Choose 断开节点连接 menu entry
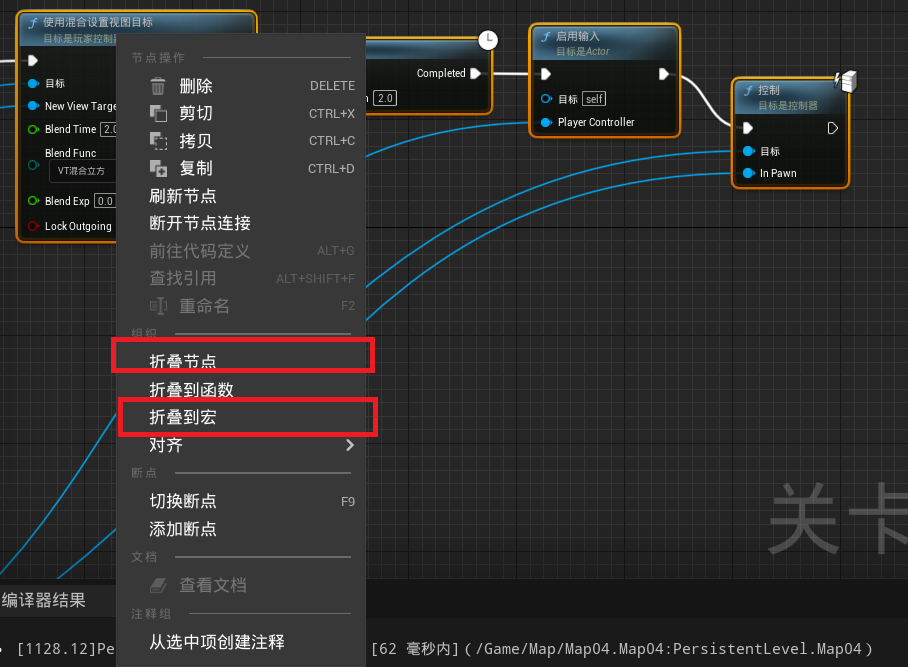 [x=241, y=223]
